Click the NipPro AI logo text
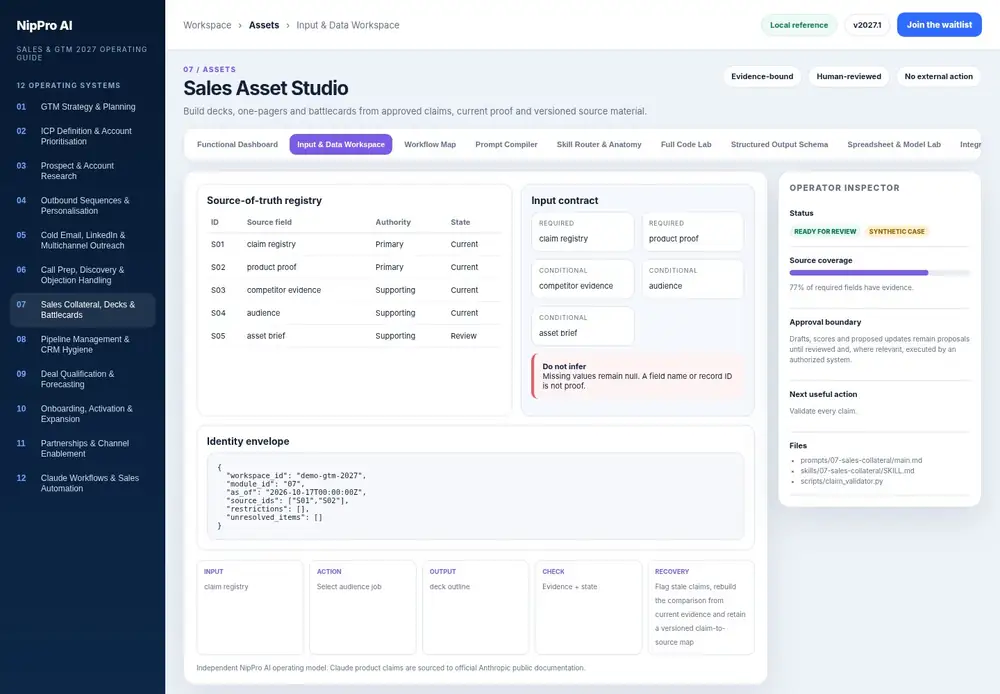This screenshot has width=1000, height=694. coord(44,26)
